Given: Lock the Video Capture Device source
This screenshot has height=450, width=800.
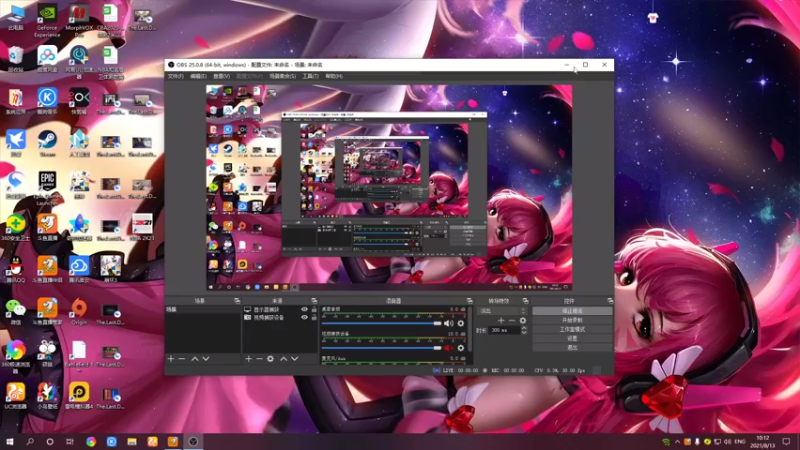Looking at the screenshot, I should click(x=314, y=317).
